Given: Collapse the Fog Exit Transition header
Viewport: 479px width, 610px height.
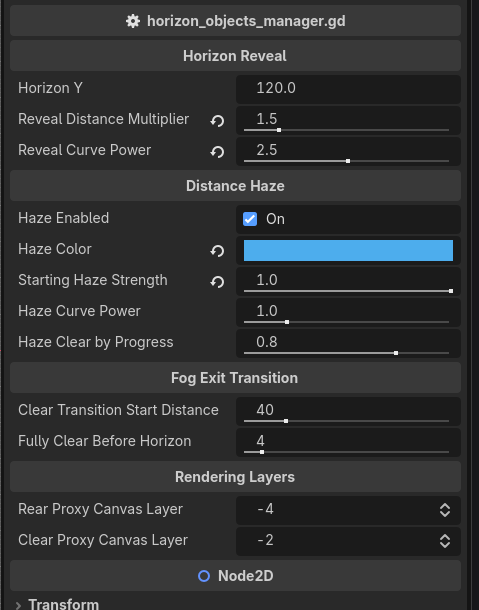Looking at the screenshot, I should click(235, 378).
